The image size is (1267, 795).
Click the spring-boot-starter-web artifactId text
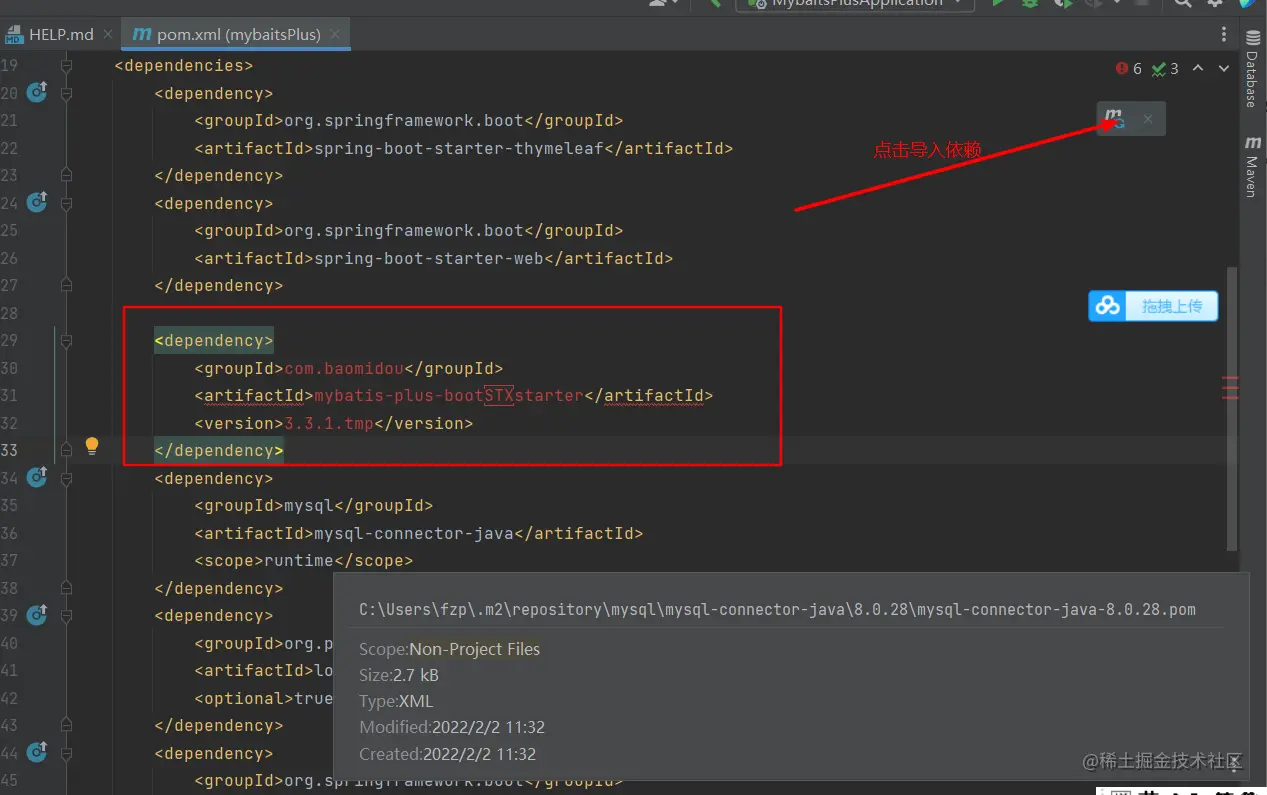pyautogui.click(x=429, y=258)
